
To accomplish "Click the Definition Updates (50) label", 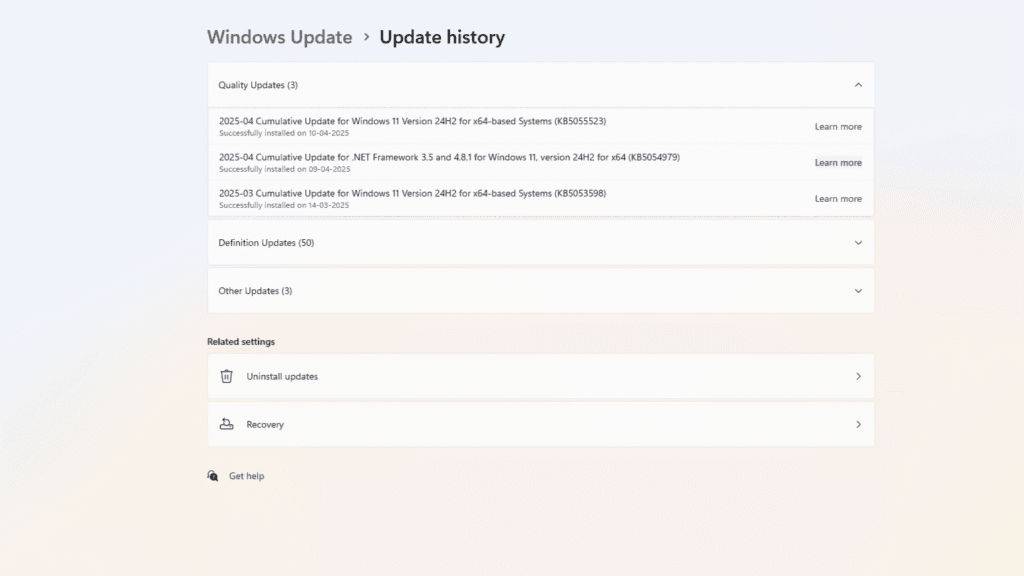I will pos(266,242).
